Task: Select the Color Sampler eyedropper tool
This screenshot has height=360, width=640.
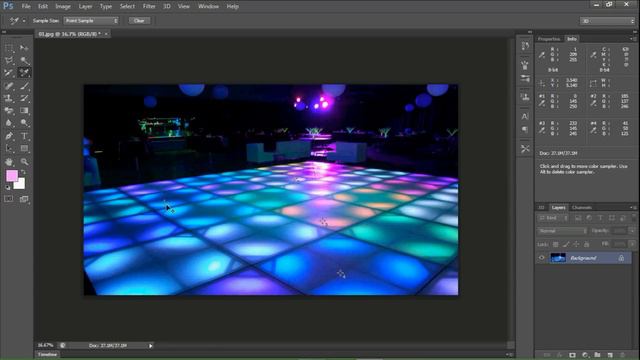Action: pyautogui.click(x=24, y=73)
